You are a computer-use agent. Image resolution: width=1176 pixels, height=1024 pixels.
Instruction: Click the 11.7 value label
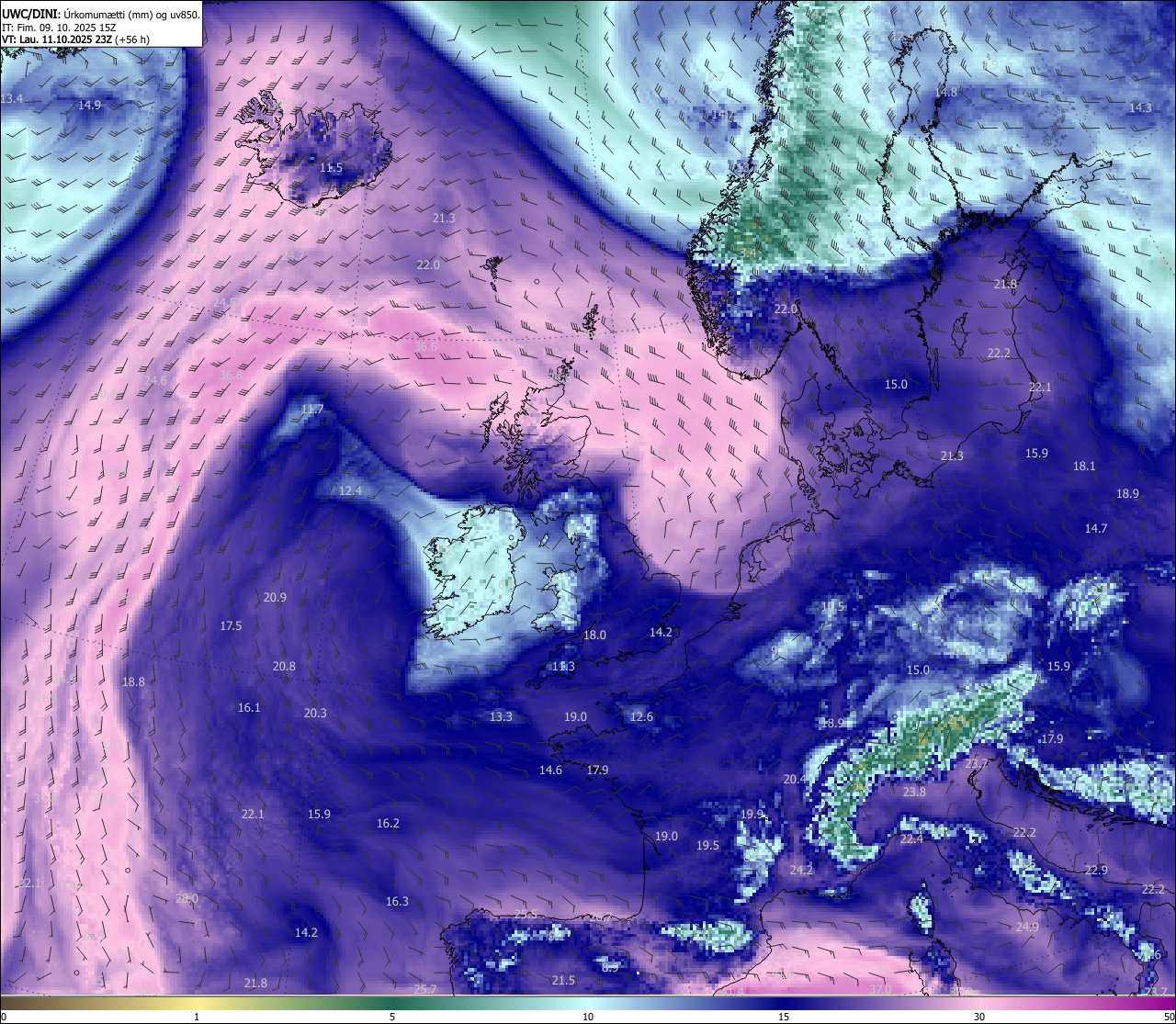[312, 409]
